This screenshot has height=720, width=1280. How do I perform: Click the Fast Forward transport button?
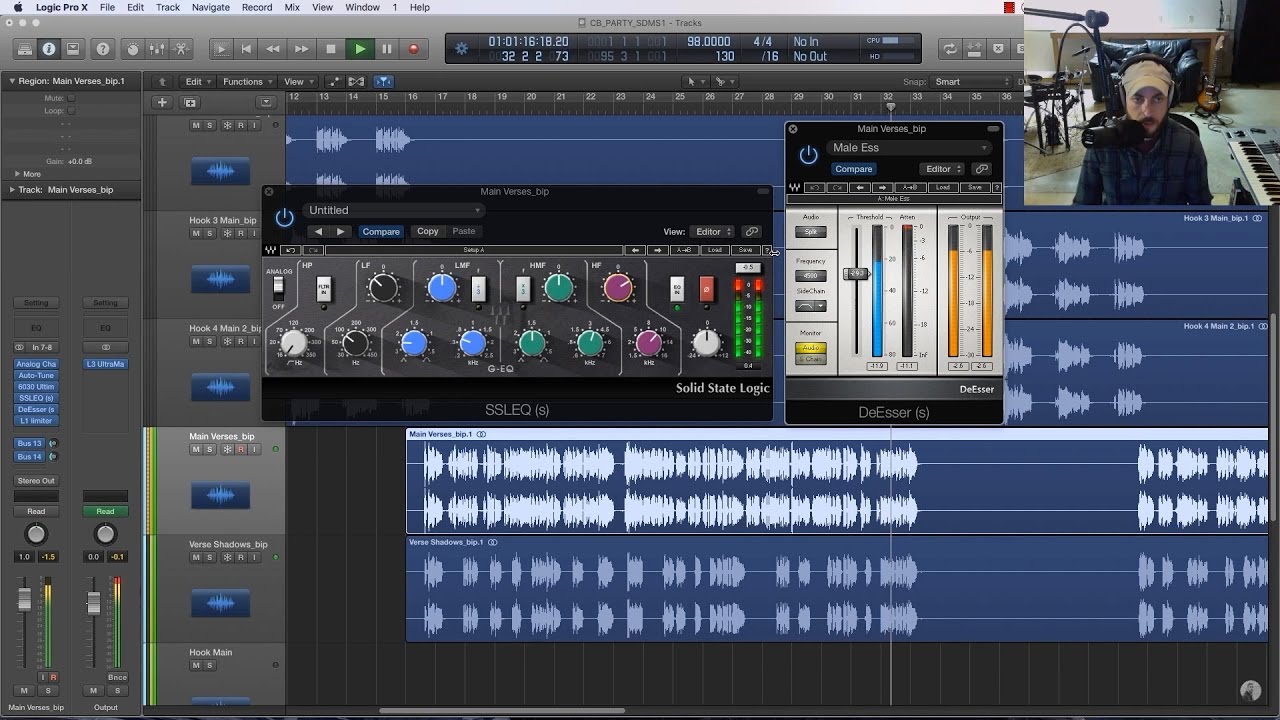[x=301, y=49]
